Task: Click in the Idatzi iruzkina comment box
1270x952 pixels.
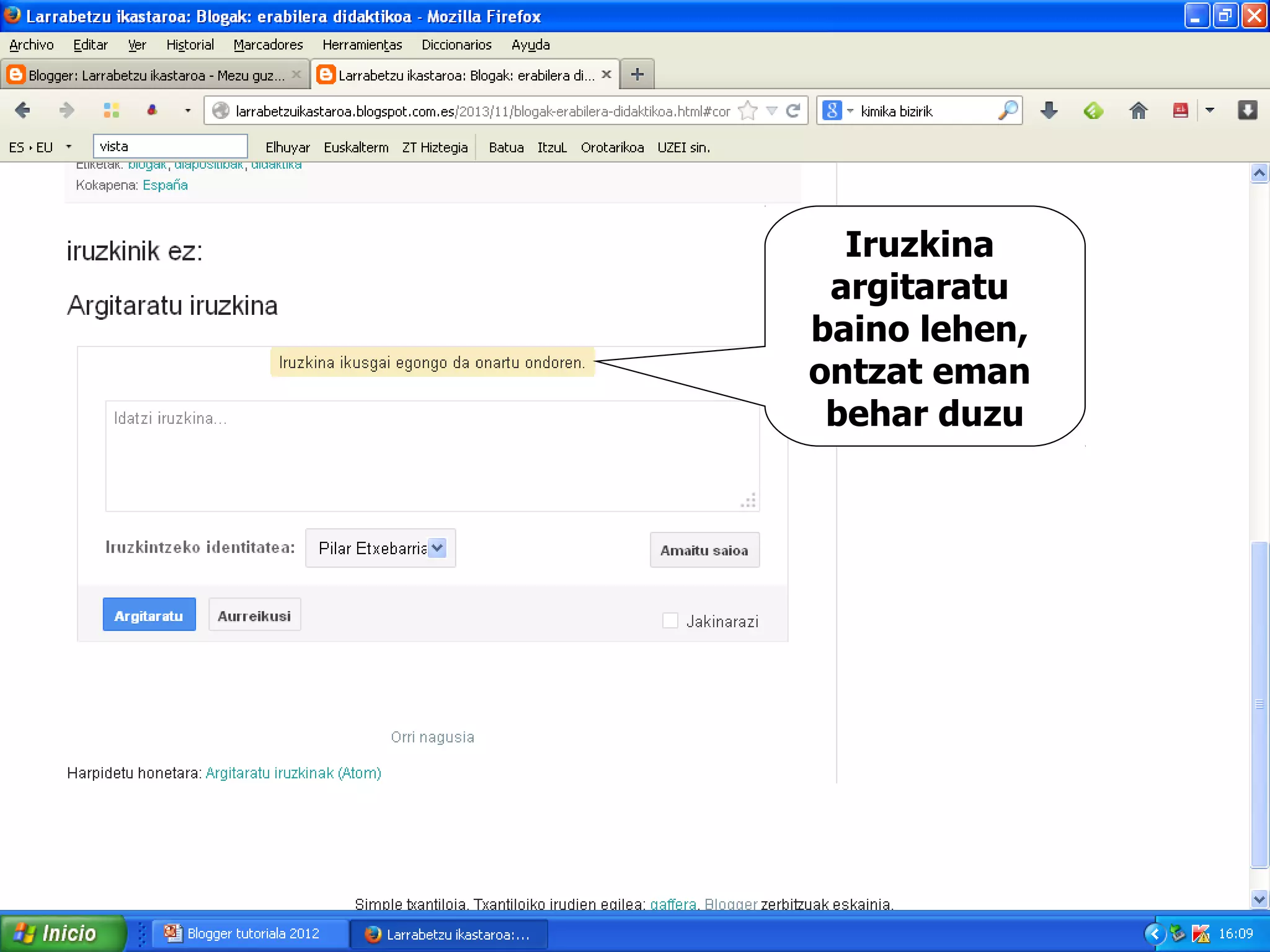Action: click(432, 456)
